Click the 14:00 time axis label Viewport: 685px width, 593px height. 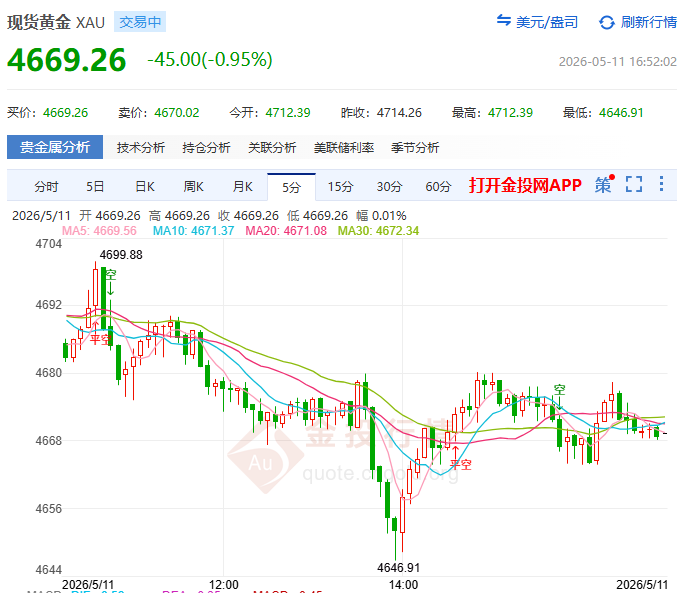tap(403, 585)
